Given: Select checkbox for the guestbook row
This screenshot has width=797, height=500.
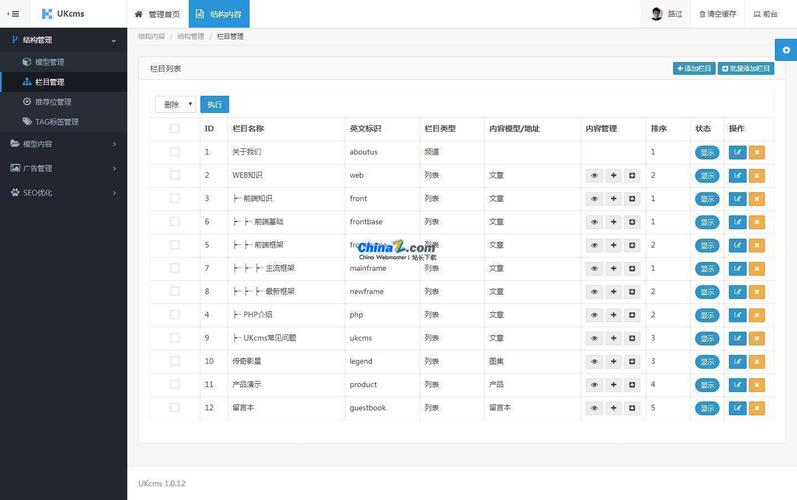Looking at the screenshot, I should 175,408.
